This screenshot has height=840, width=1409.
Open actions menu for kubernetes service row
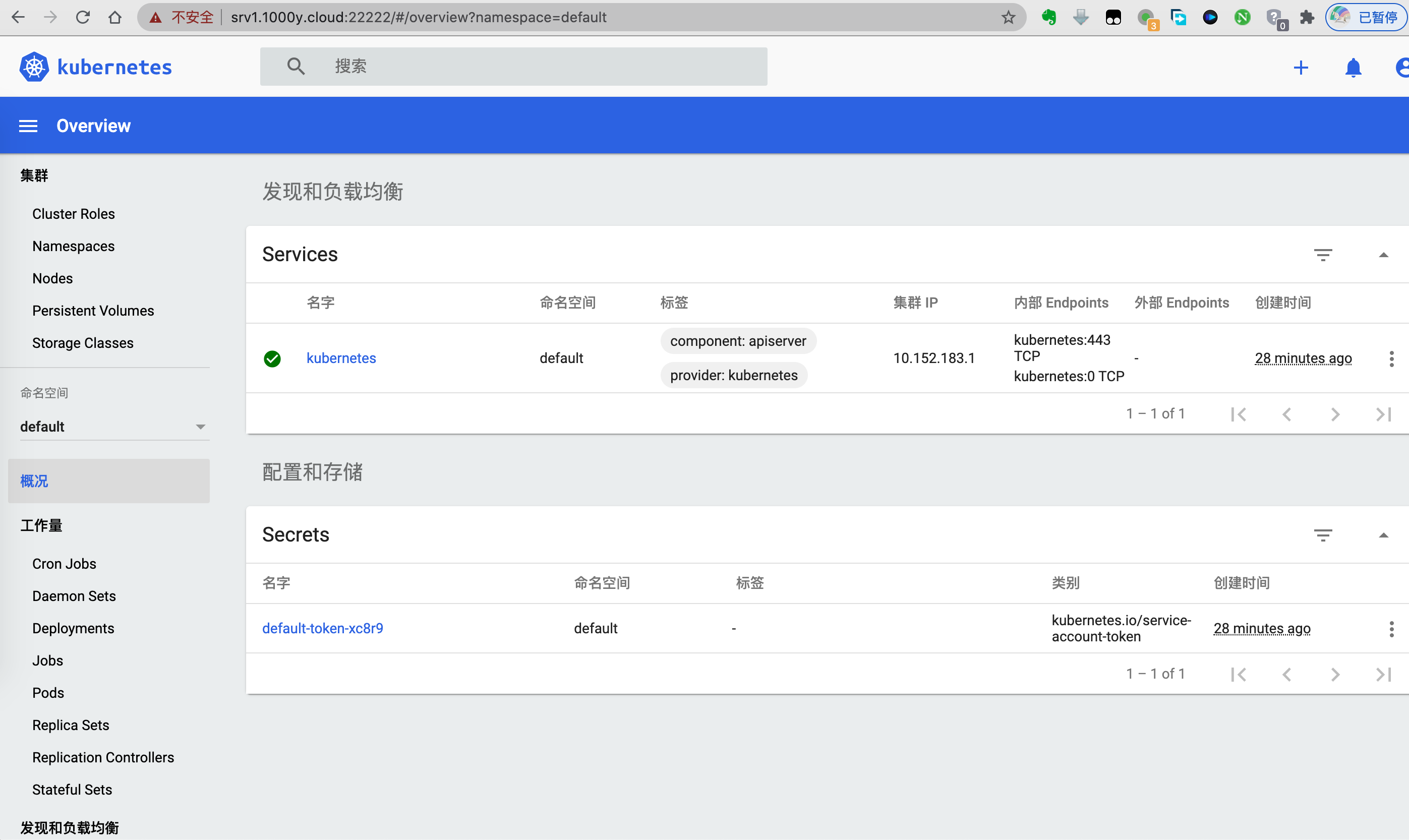(1391, 358)
